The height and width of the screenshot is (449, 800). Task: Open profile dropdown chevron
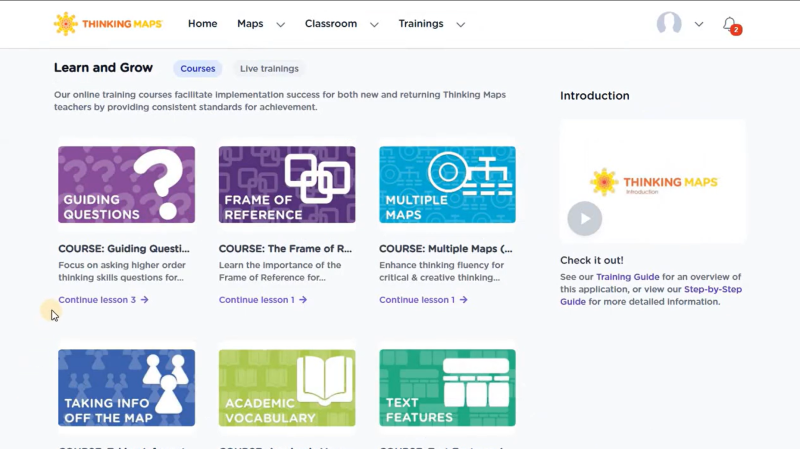click(699, 24)
